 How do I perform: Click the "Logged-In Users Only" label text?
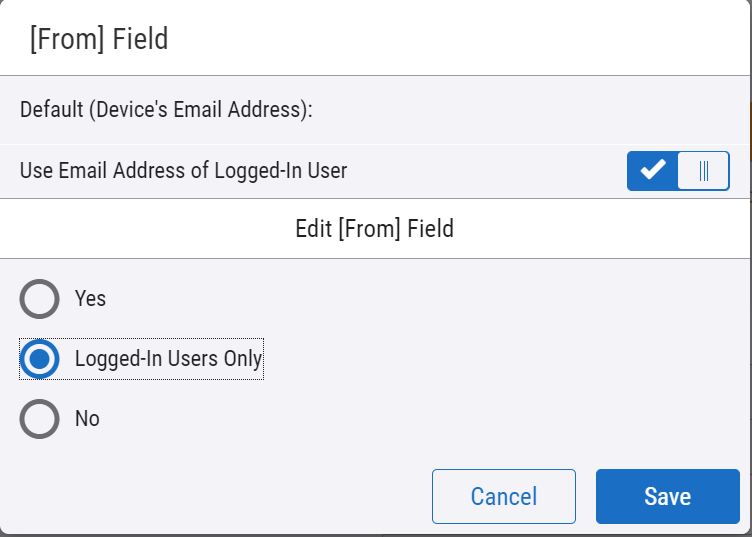click(x=168, y=359)
